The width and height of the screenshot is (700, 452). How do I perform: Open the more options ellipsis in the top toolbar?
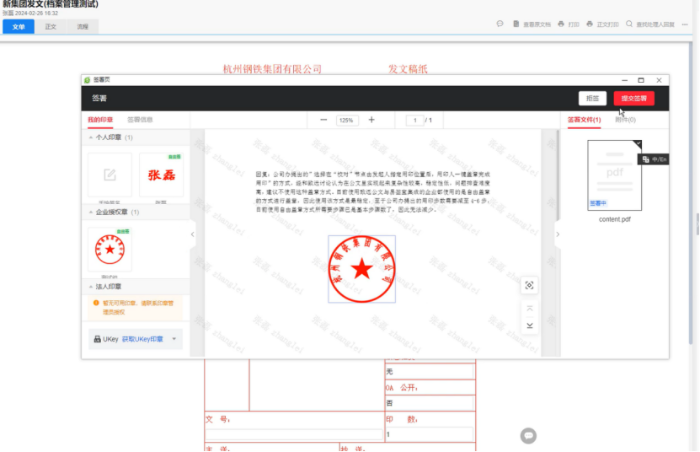click(x=685, y=25)
